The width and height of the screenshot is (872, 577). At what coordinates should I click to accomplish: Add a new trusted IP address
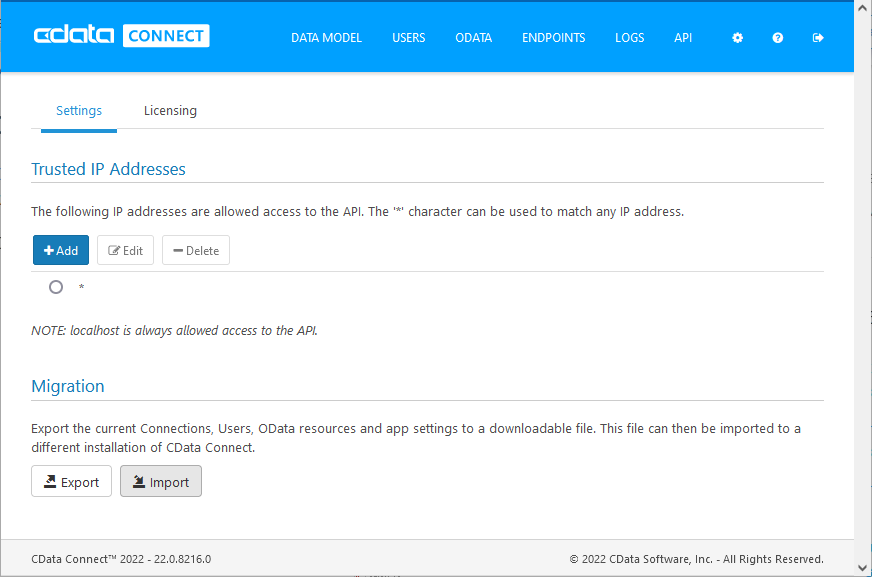pyautogui.click(x=61, y=250)
